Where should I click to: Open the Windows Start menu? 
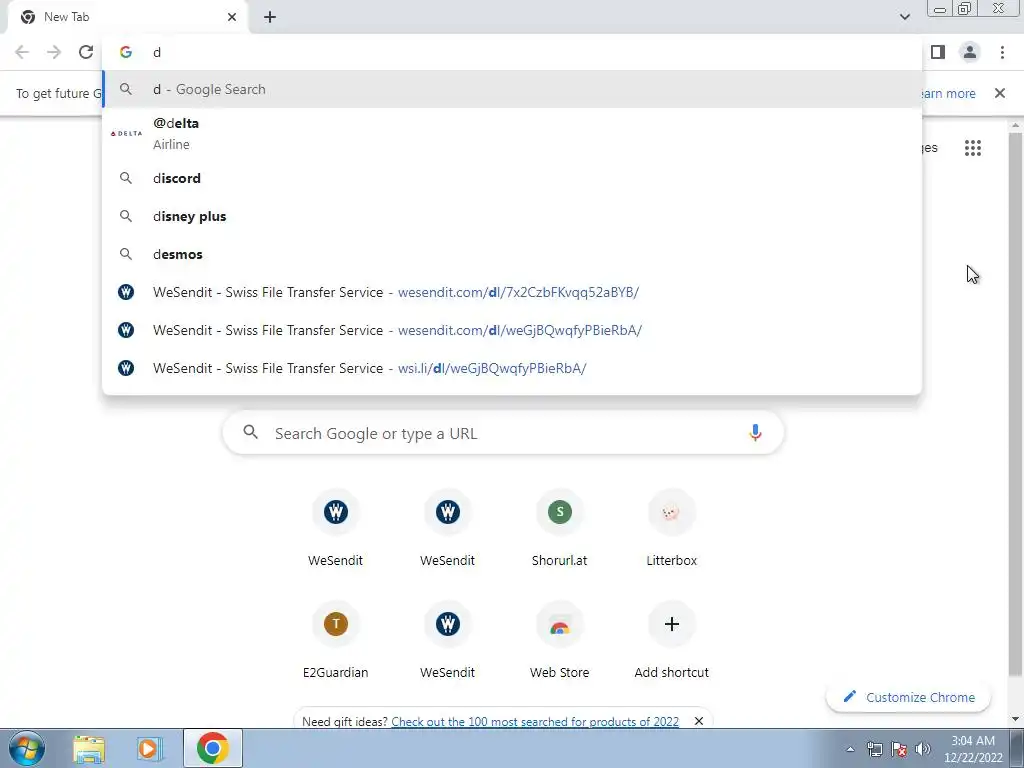click(x=27, y=748)
